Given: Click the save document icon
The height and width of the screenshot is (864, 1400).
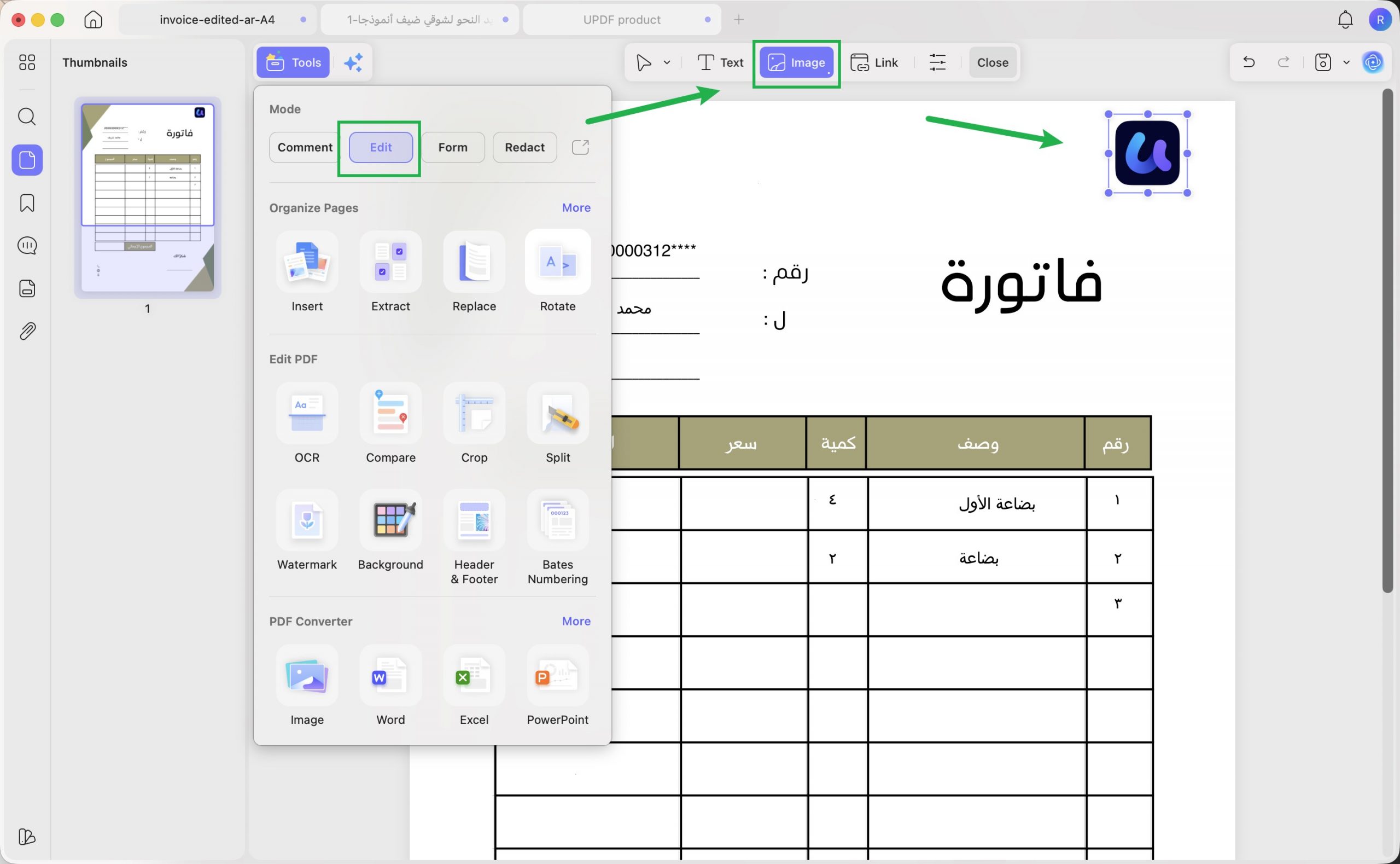Looking at the screenshot, I should tap(1323, 62).
